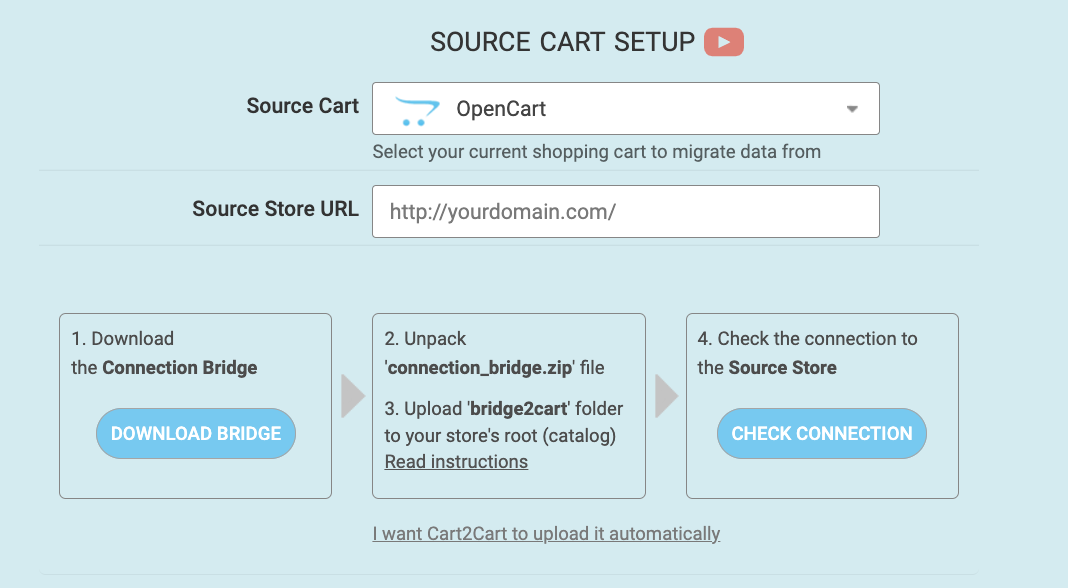This screenshot has width=1068, height=588.
Task: Open the Source Cart dropdown showing OpenCart
Action: (625, 108)
